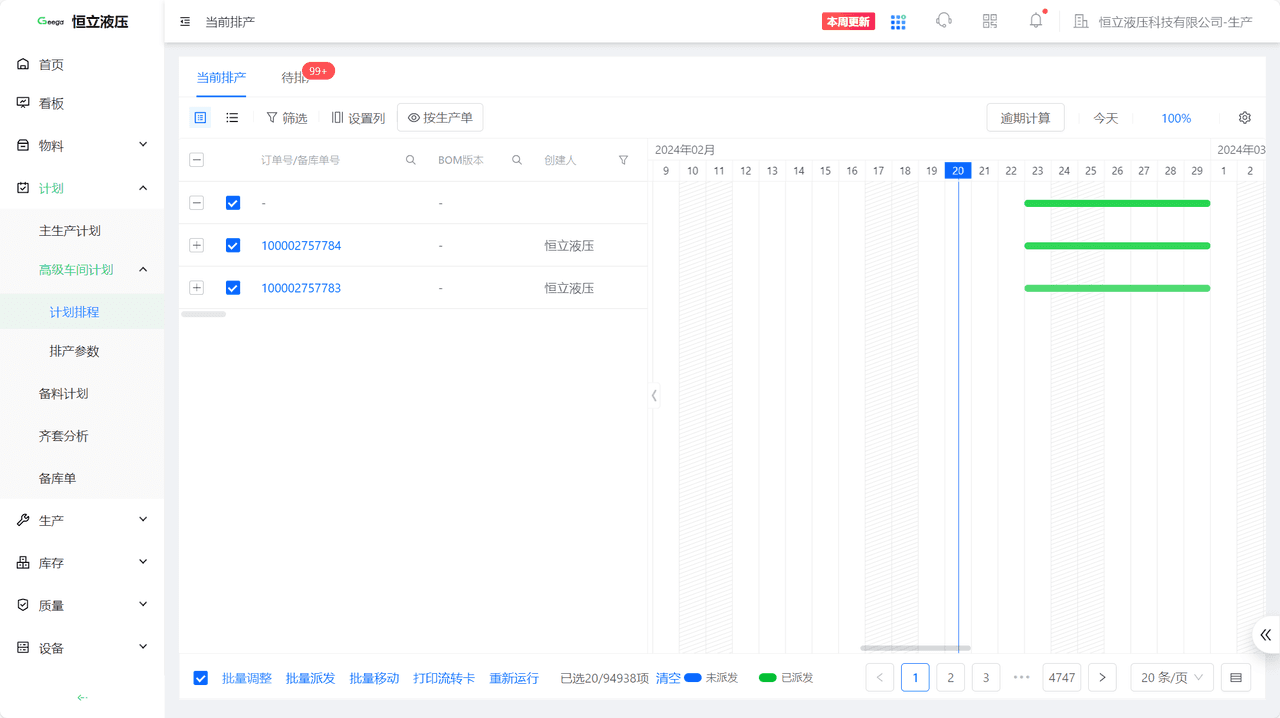Click table density icon beside page size

[x=1236, y=678]
